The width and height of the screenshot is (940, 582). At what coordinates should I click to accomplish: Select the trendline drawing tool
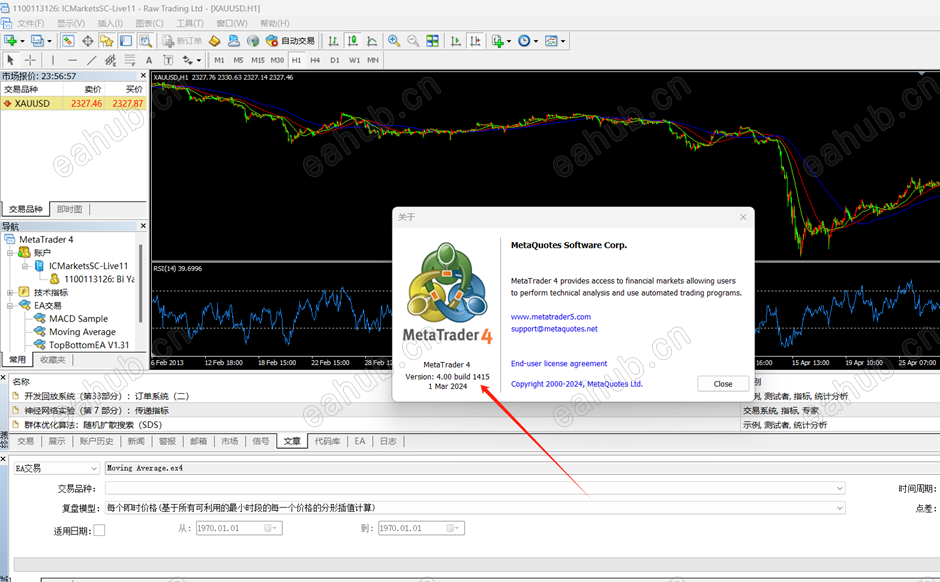[91, 60]
